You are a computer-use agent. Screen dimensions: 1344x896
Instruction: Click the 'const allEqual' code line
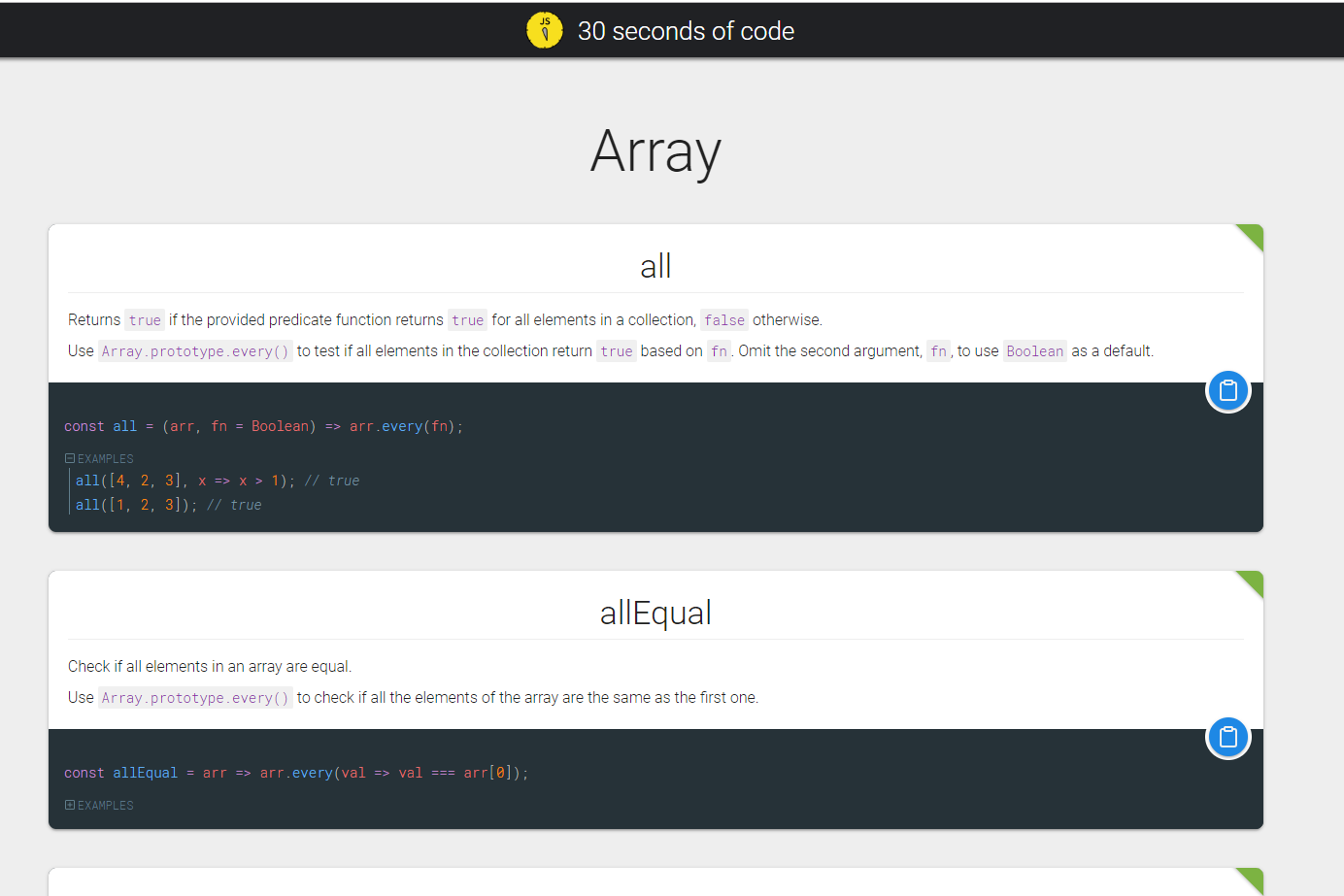click(x=296, y=773)
